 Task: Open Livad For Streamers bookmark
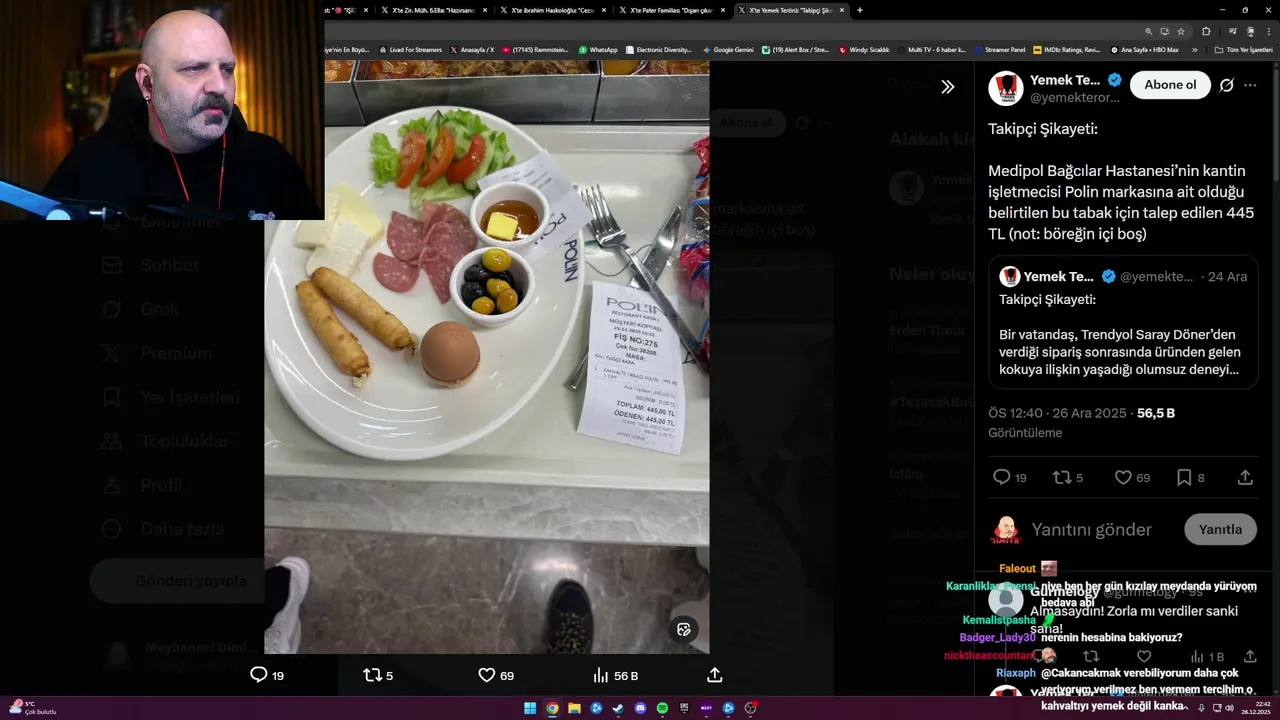pyautogui.click(x=410, y=50)
